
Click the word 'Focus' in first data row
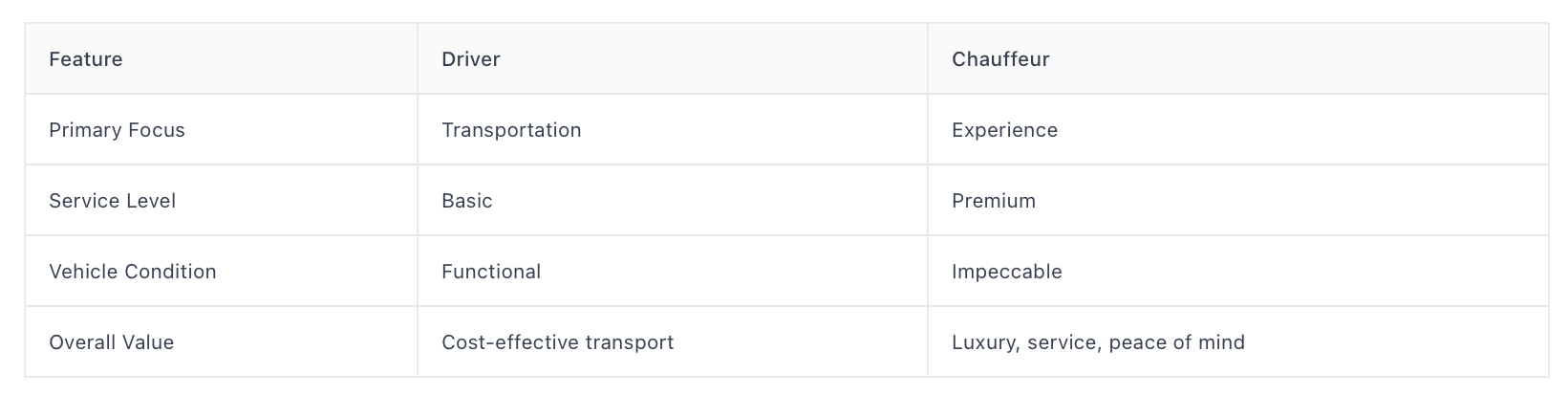point(157,130)
